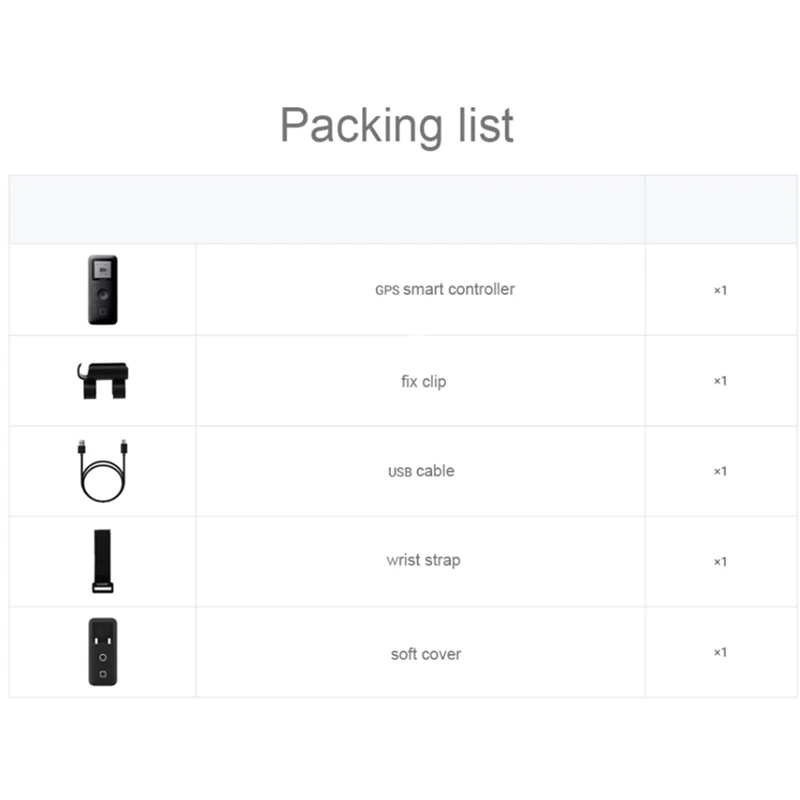Click the ×1 quantity for GPS controller
The width and height of the screenshot is (800, 800).
click(719, 290)
